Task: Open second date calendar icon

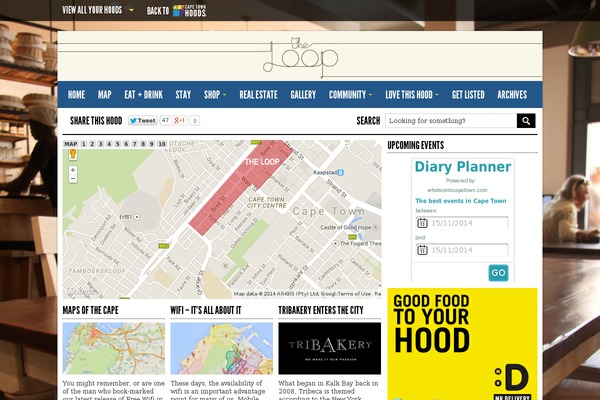Action: (422, 250)
